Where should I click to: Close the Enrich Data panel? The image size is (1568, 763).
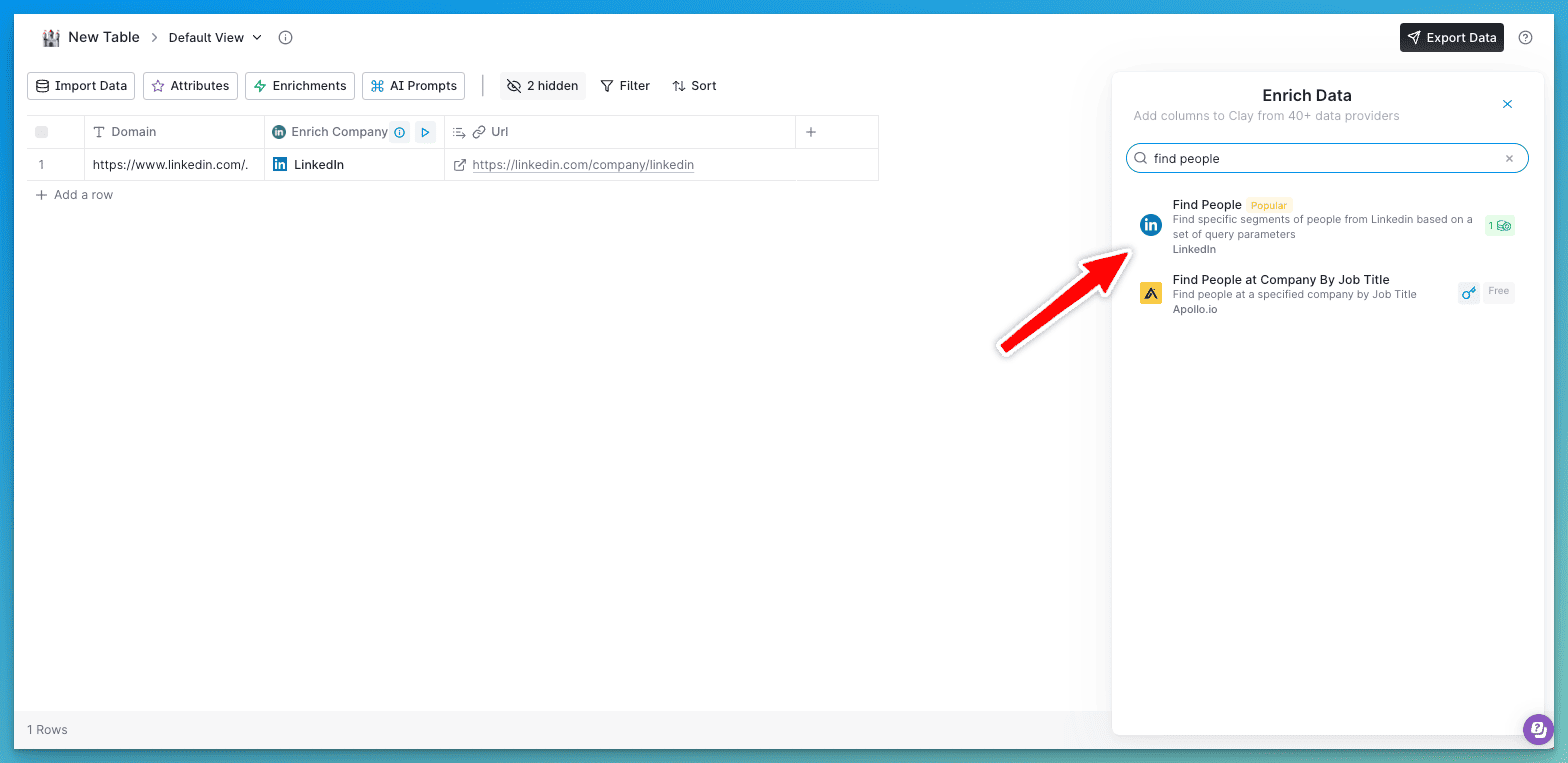point(1507,104)
